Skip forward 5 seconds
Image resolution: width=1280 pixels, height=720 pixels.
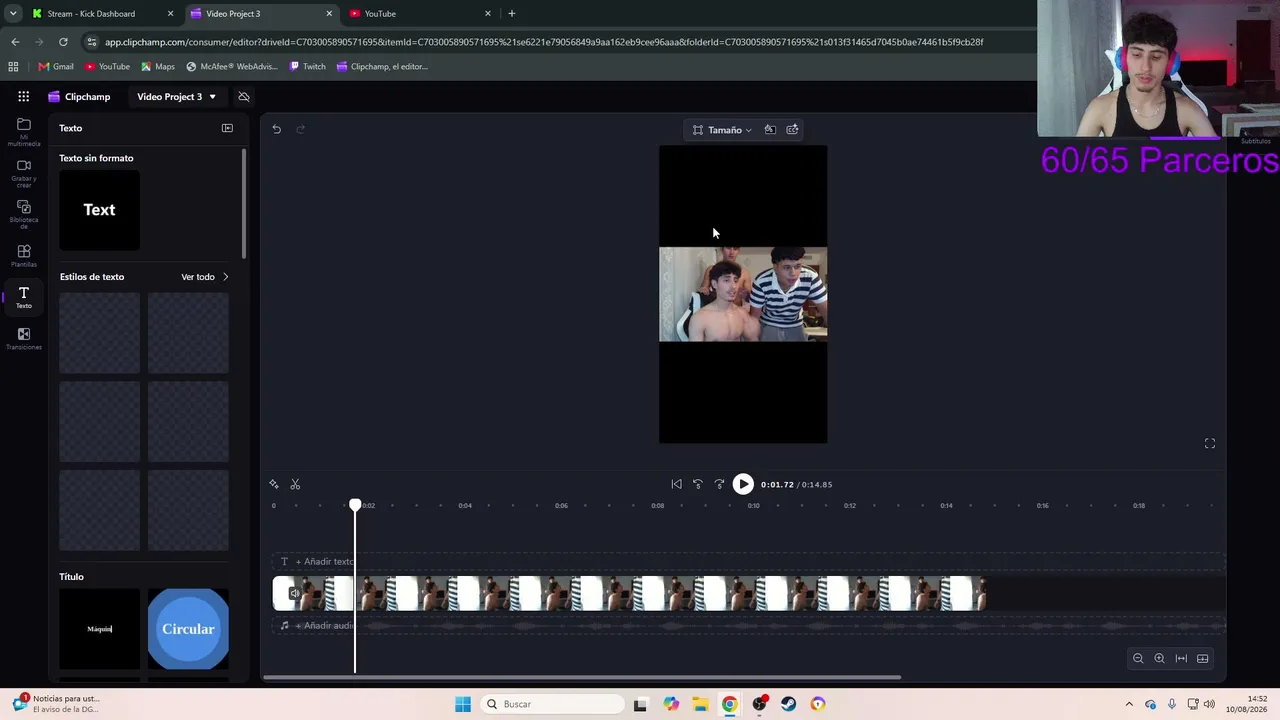pos(719,485)
